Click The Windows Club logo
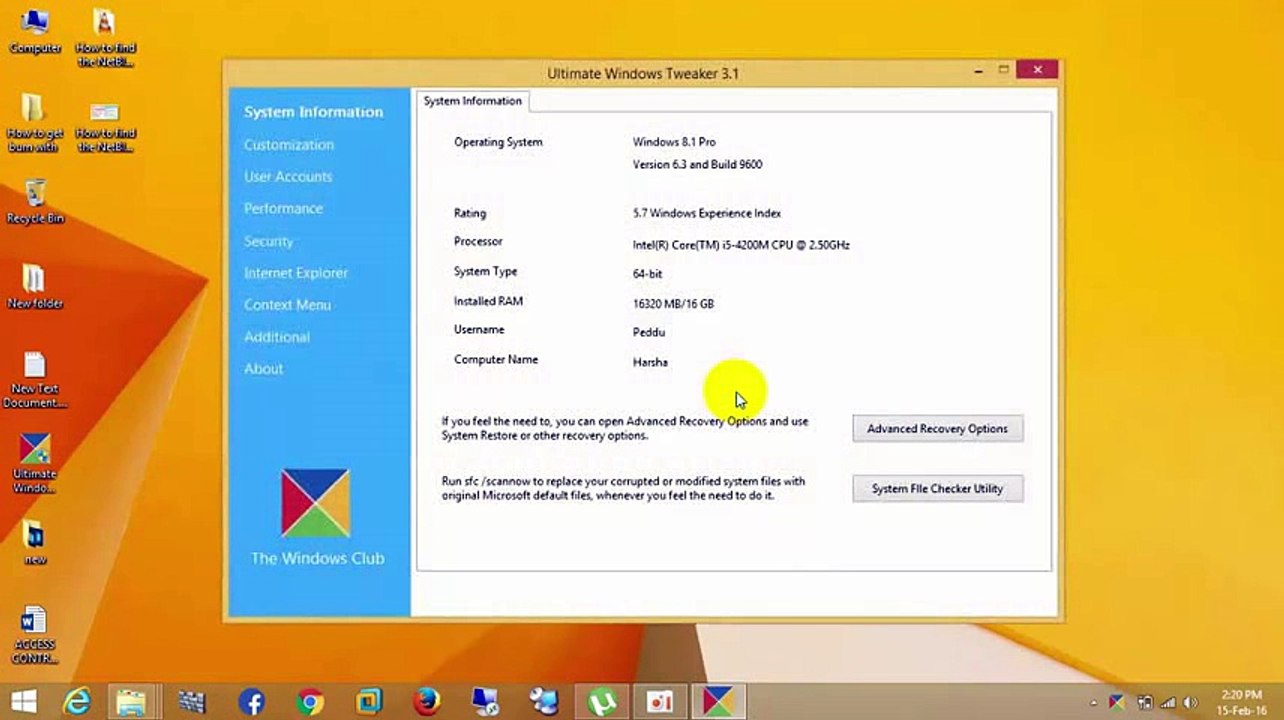 click(316, 503)
